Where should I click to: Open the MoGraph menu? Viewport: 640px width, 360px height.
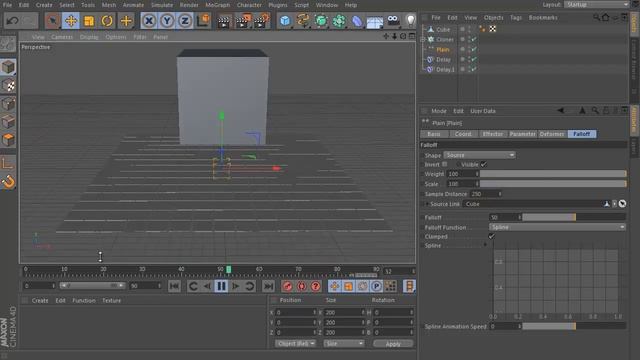[x=217, y=5]
